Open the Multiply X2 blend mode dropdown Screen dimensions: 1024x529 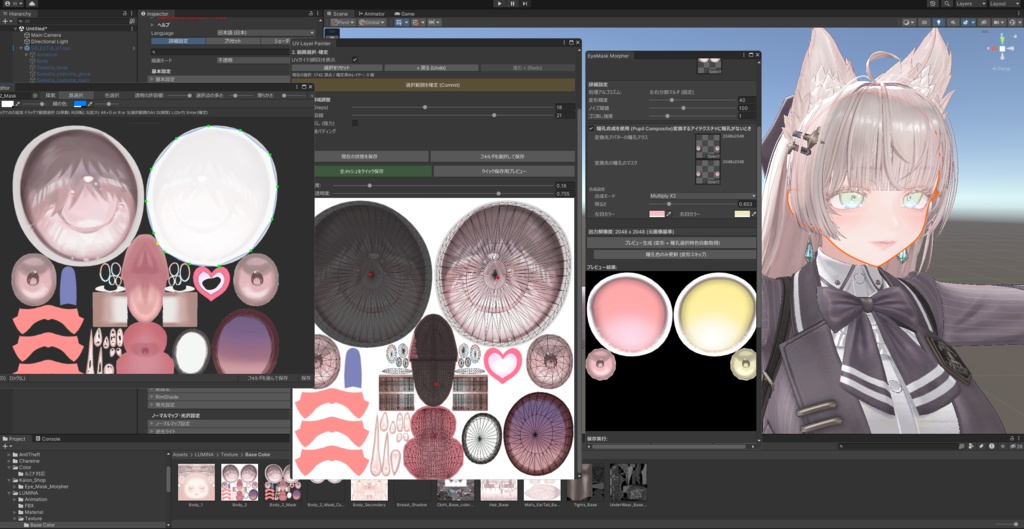click(702, 196)
